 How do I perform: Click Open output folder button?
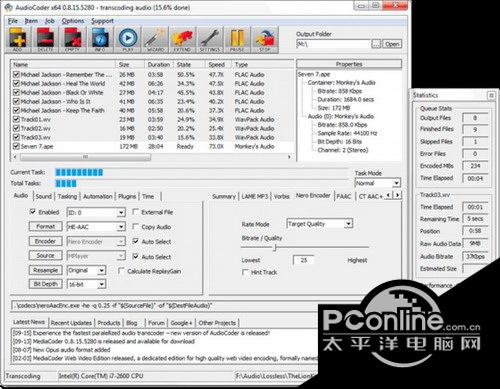pyautogui.click(x=392, y=44)
